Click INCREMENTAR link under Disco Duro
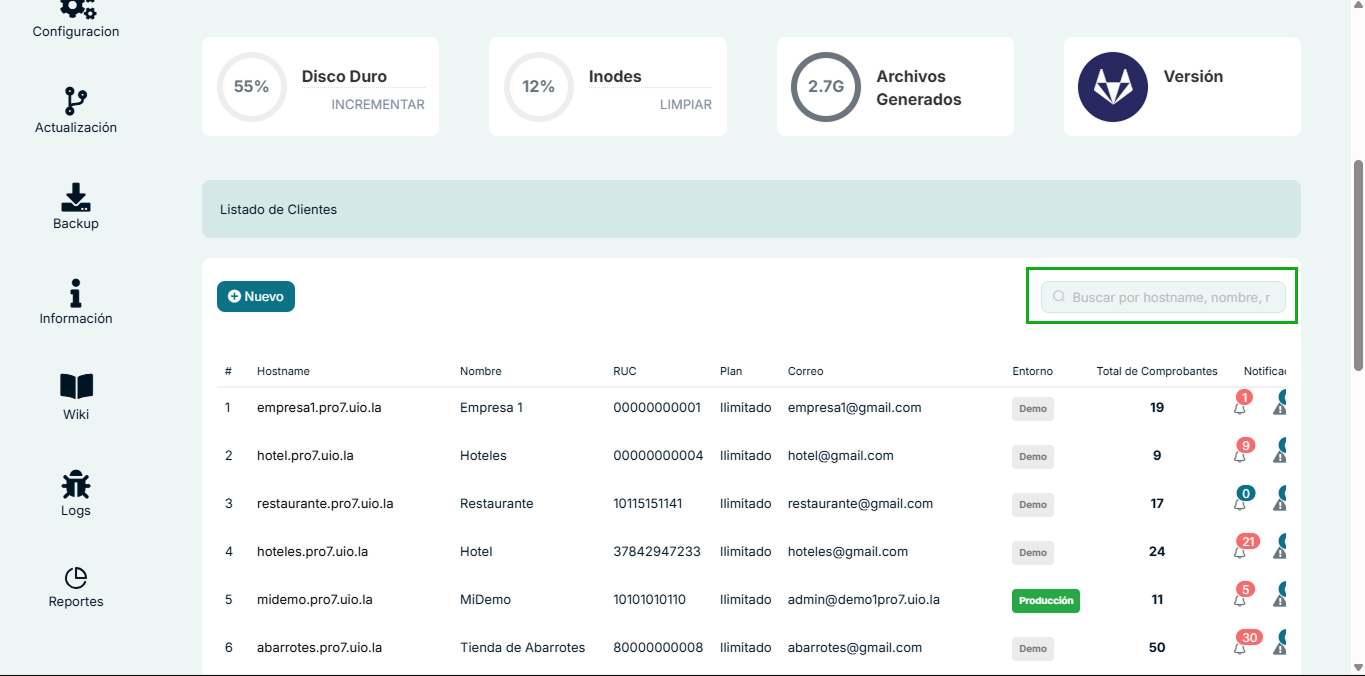Screen dimensions: 1365x676 click(378, 105)
